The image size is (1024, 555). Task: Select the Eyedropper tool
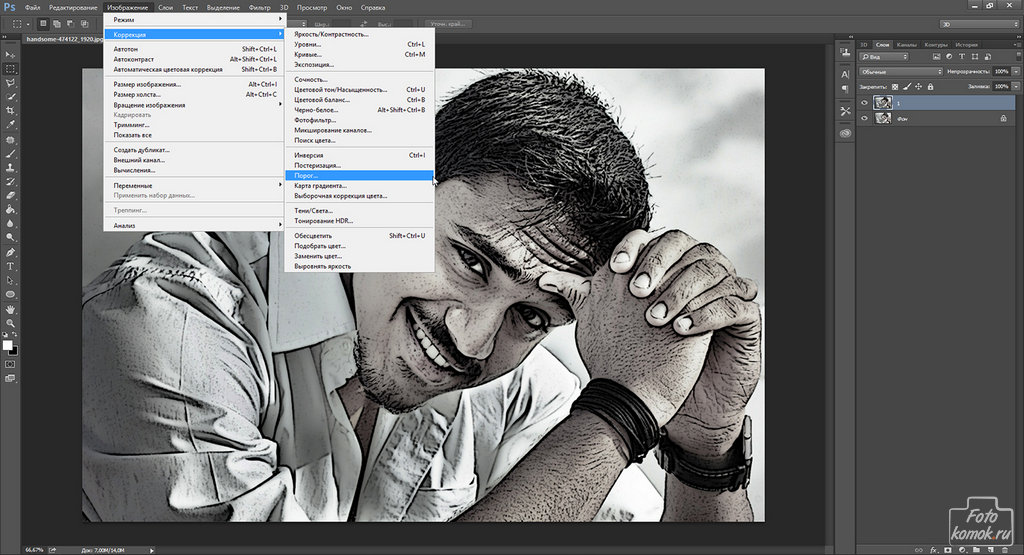pos(10,125)
